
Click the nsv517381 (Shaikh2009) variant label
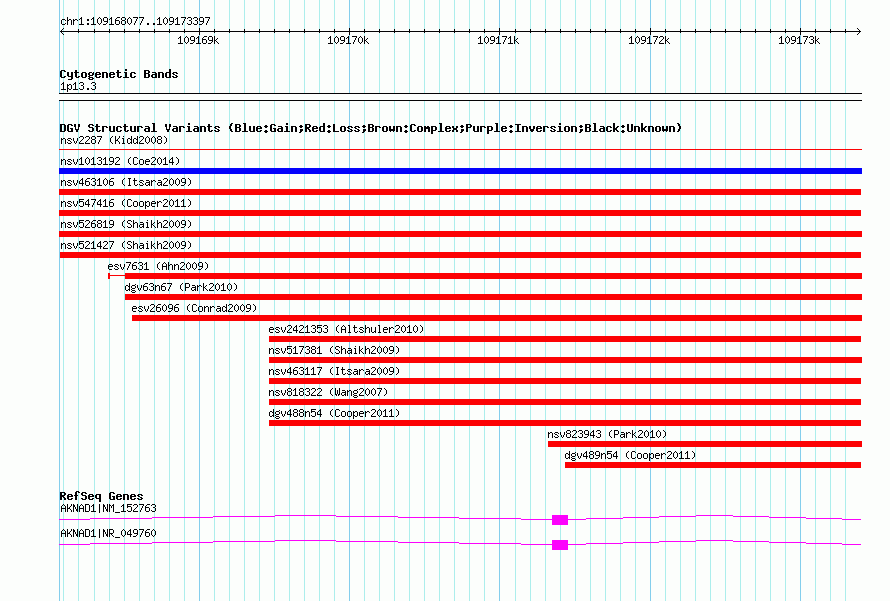(x=334, y=350)
